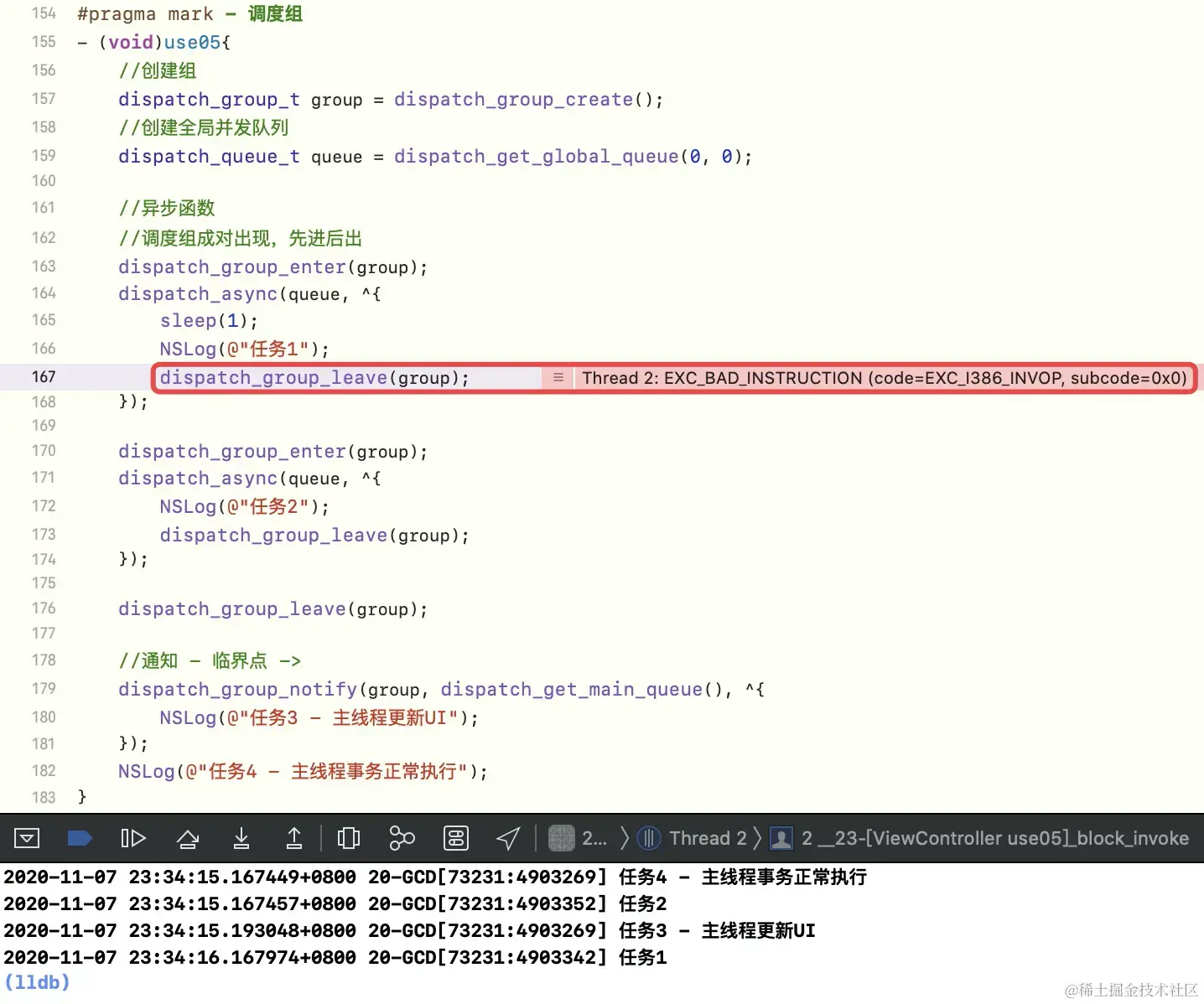Click the 调度组成对出现 comment
Viewport: 1204px width, 1004px height.
[240, 239]
